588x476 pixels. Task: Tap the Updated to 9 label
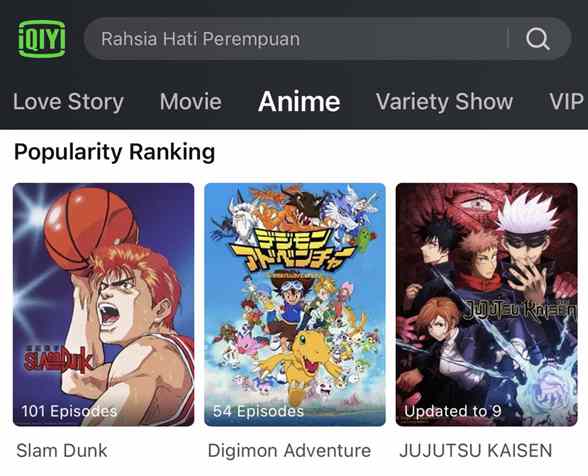tap(453, 411)
